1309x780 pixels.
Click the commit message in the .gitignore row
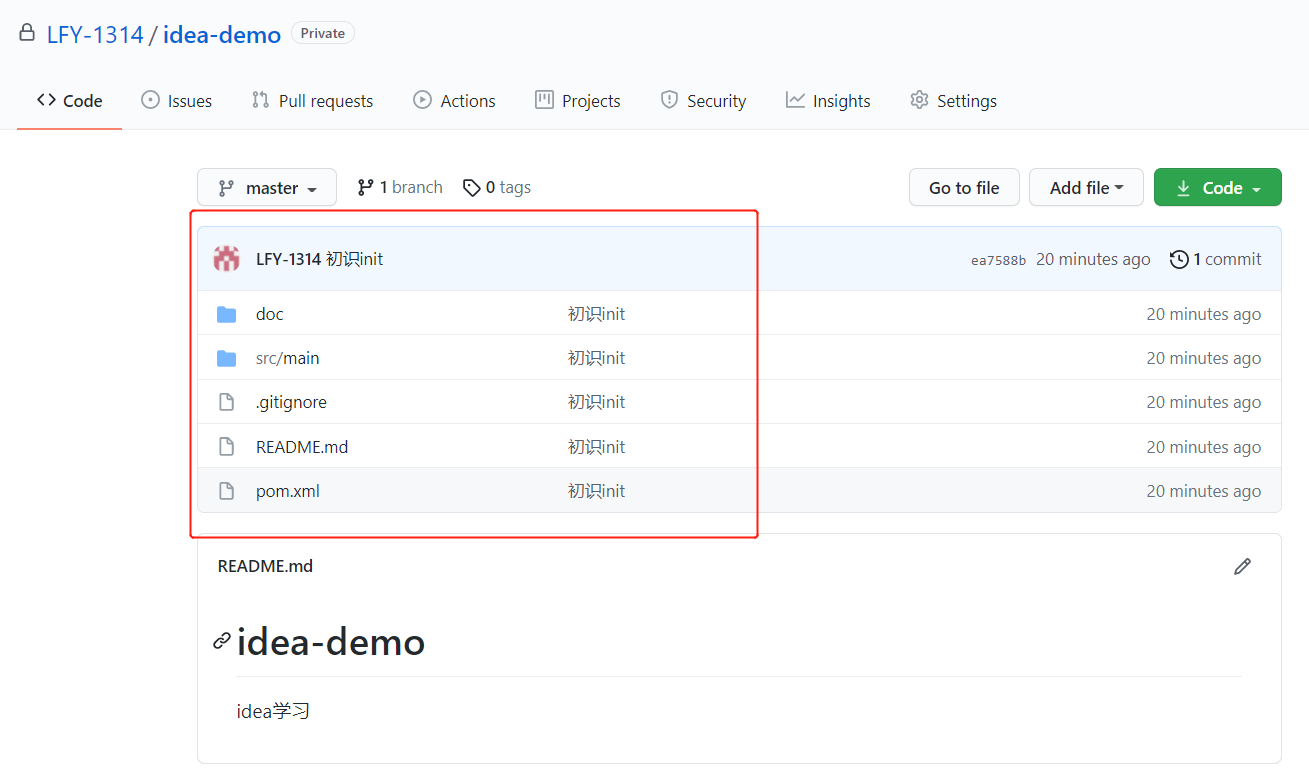click(596, 402)
